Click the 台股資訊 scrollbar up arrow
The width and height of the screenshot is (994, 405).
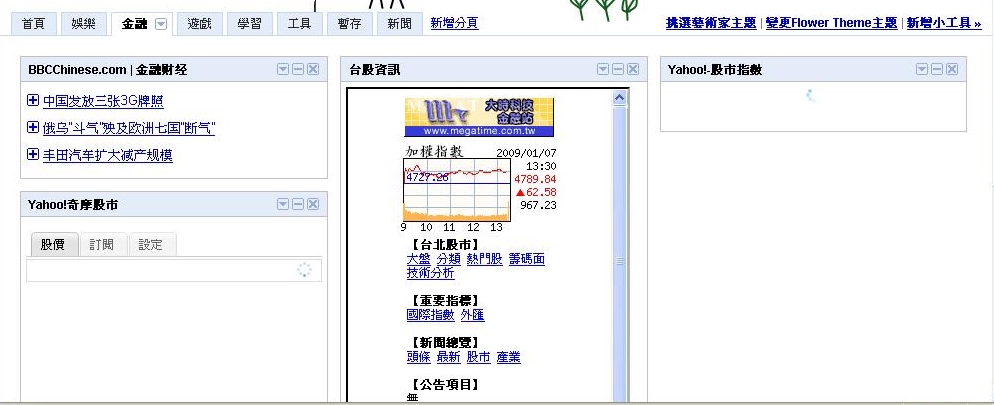click(619, 98)
